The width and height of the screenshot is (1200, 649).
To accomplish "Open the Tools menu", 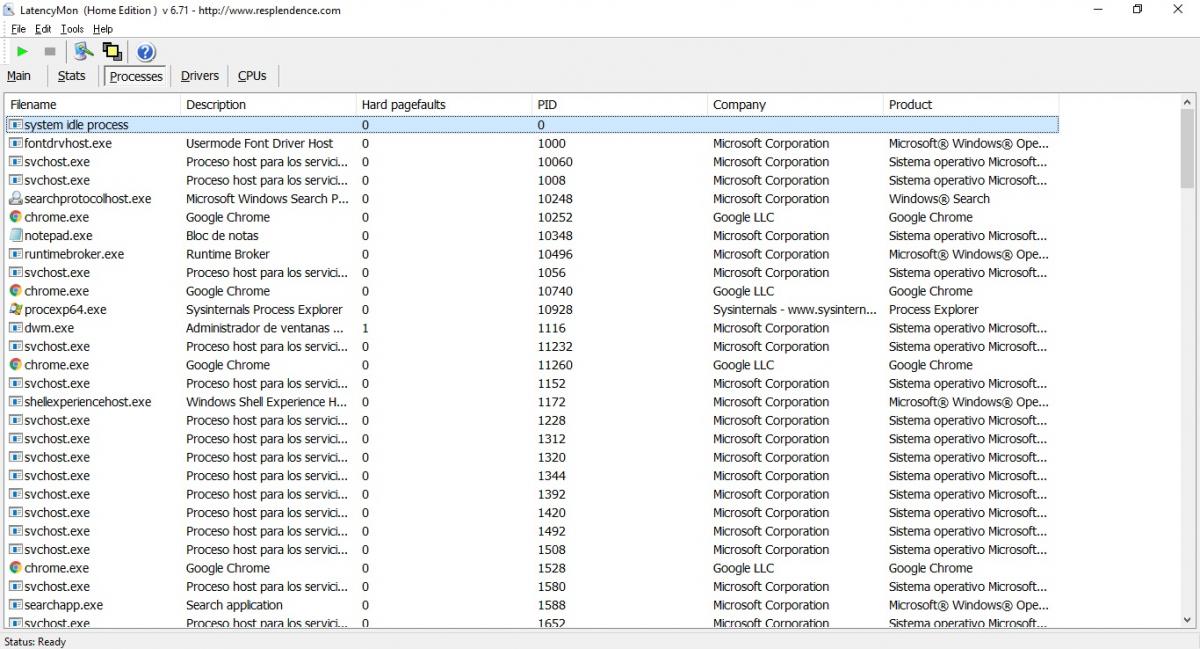I will coord(72,29).
